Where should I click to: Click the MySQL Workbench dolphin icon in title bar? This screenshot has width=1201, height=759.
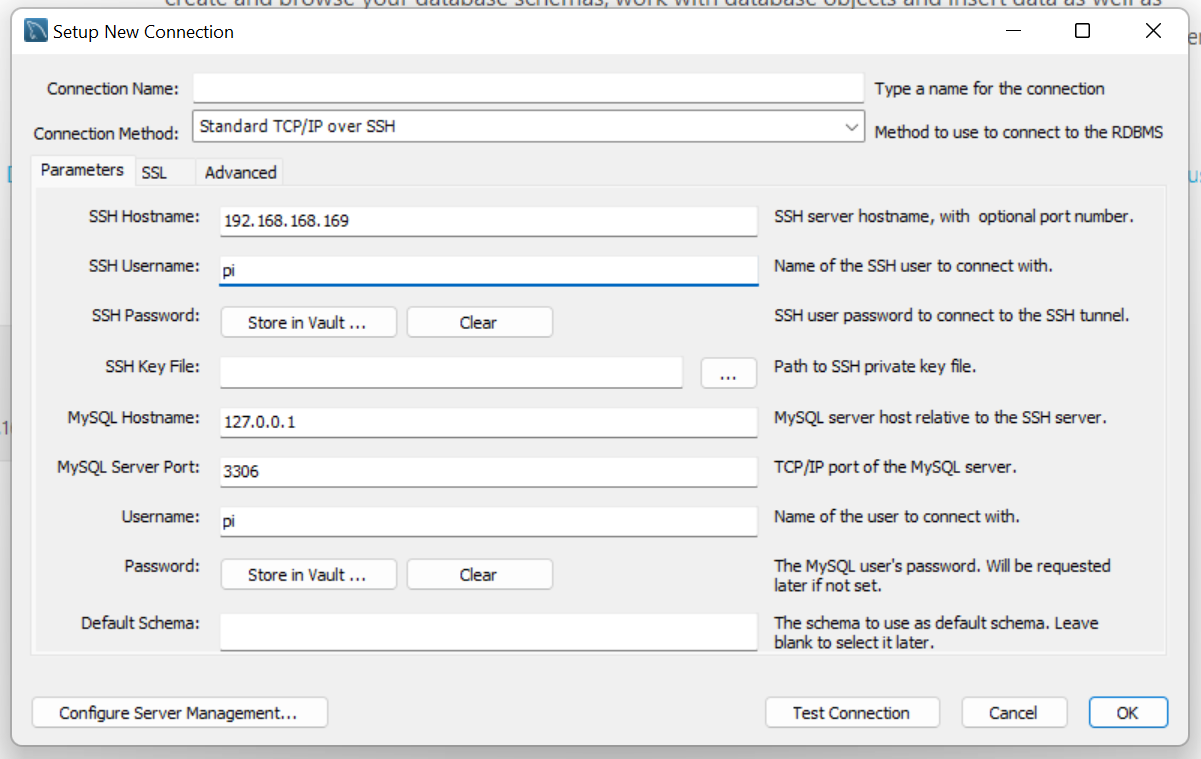[x=36, y=31]
